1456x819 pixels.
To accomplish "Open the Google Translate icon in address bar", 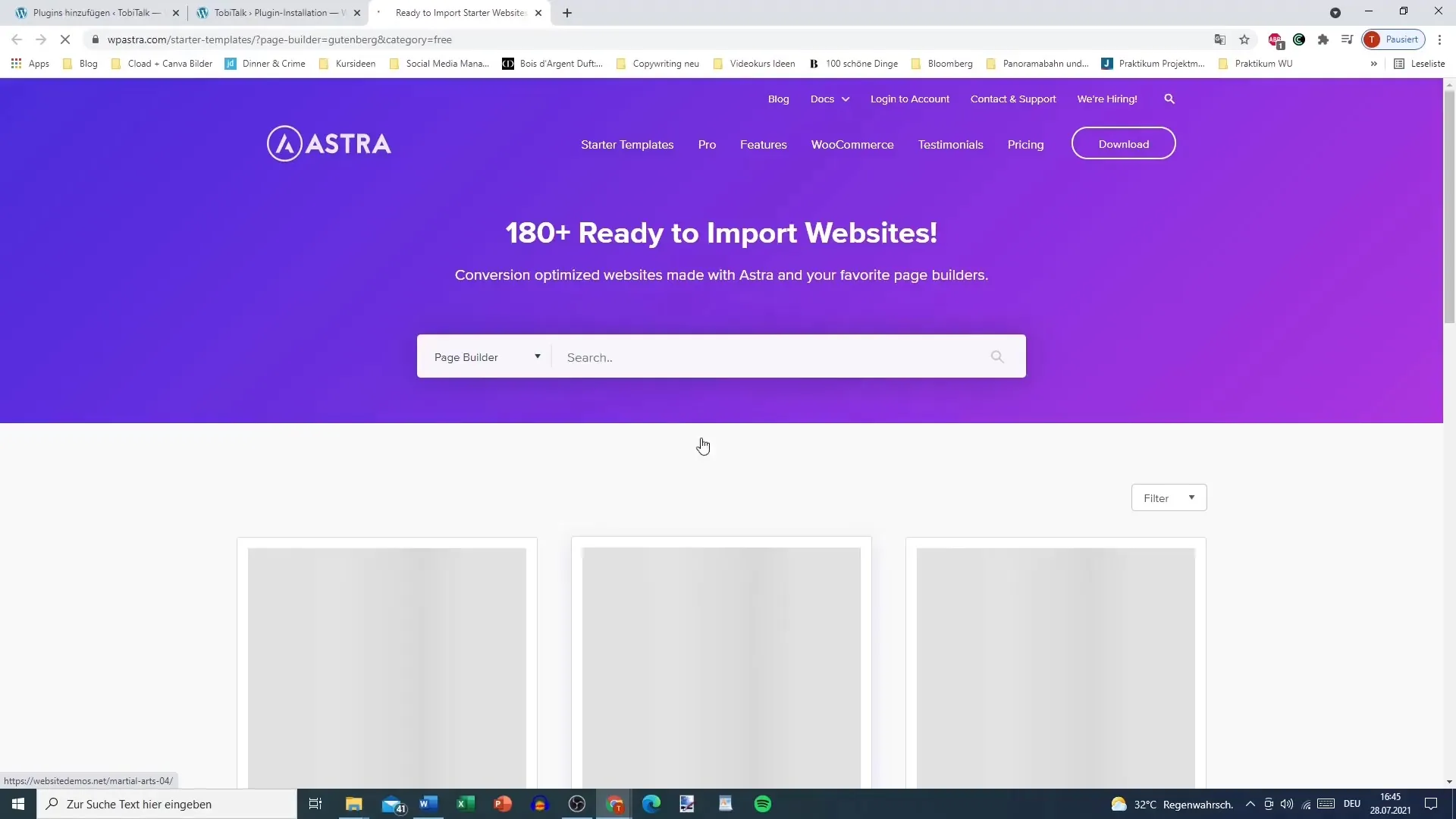I will 1220,39.
